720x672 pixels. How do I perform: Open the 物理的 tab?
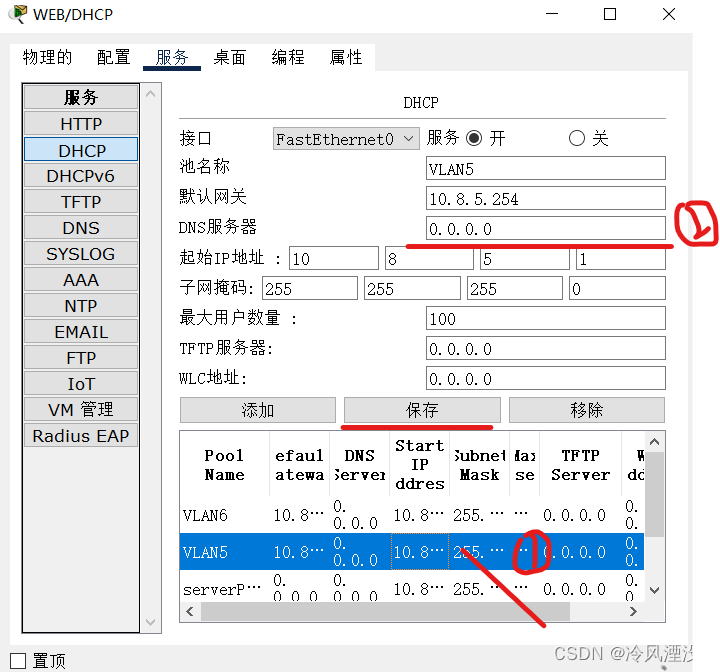[x=47, y=57]
